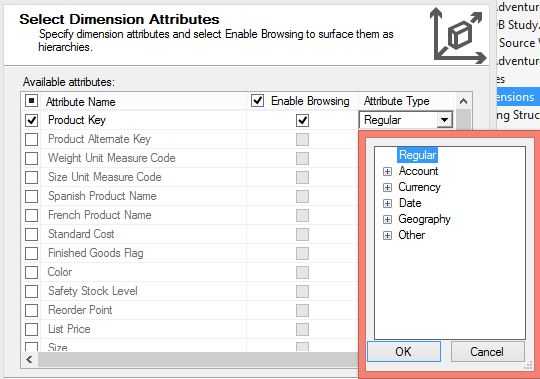Select Regular in the type tree

[418, 155]
